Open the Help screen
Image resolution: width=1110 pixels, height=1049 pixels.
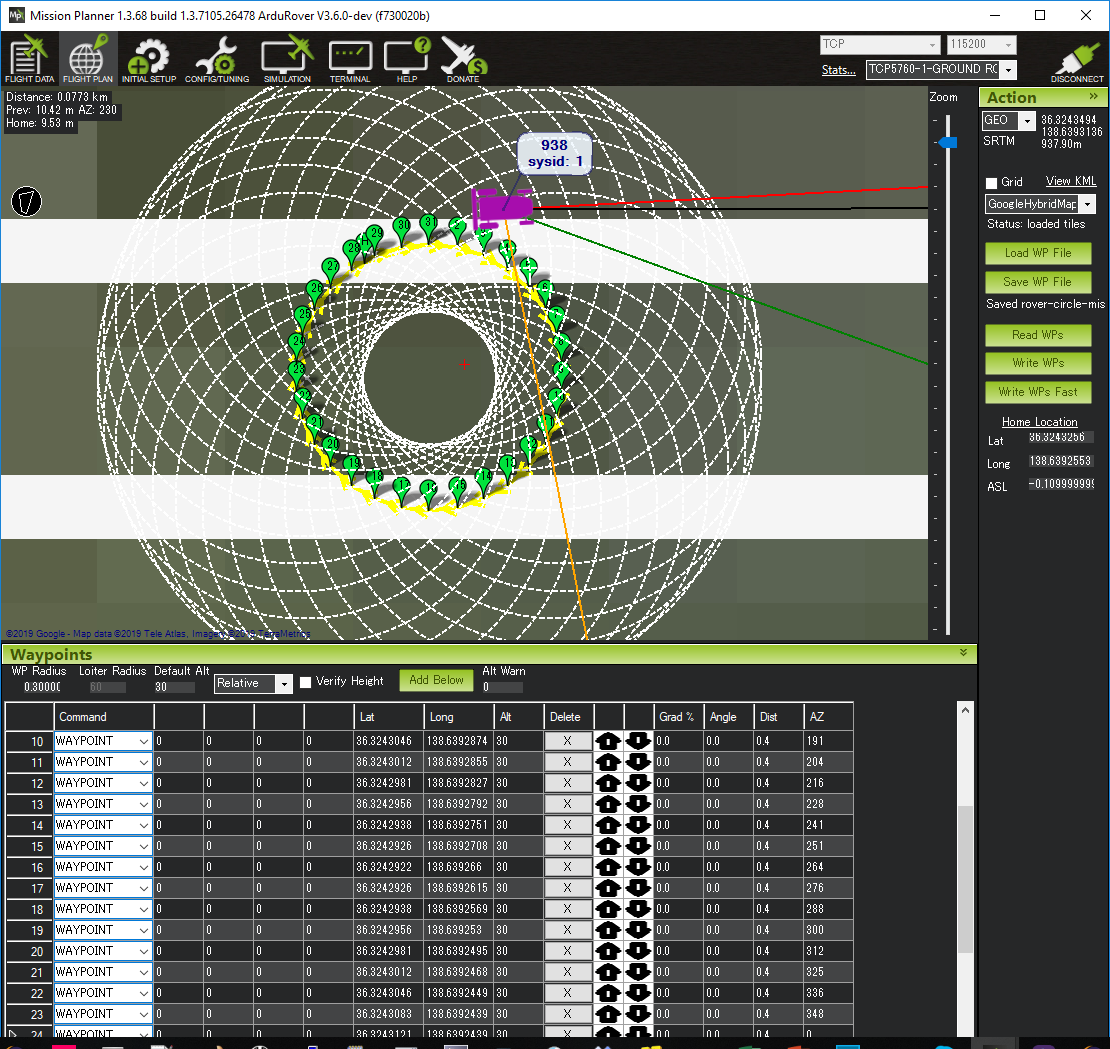[x=406, y=59]
